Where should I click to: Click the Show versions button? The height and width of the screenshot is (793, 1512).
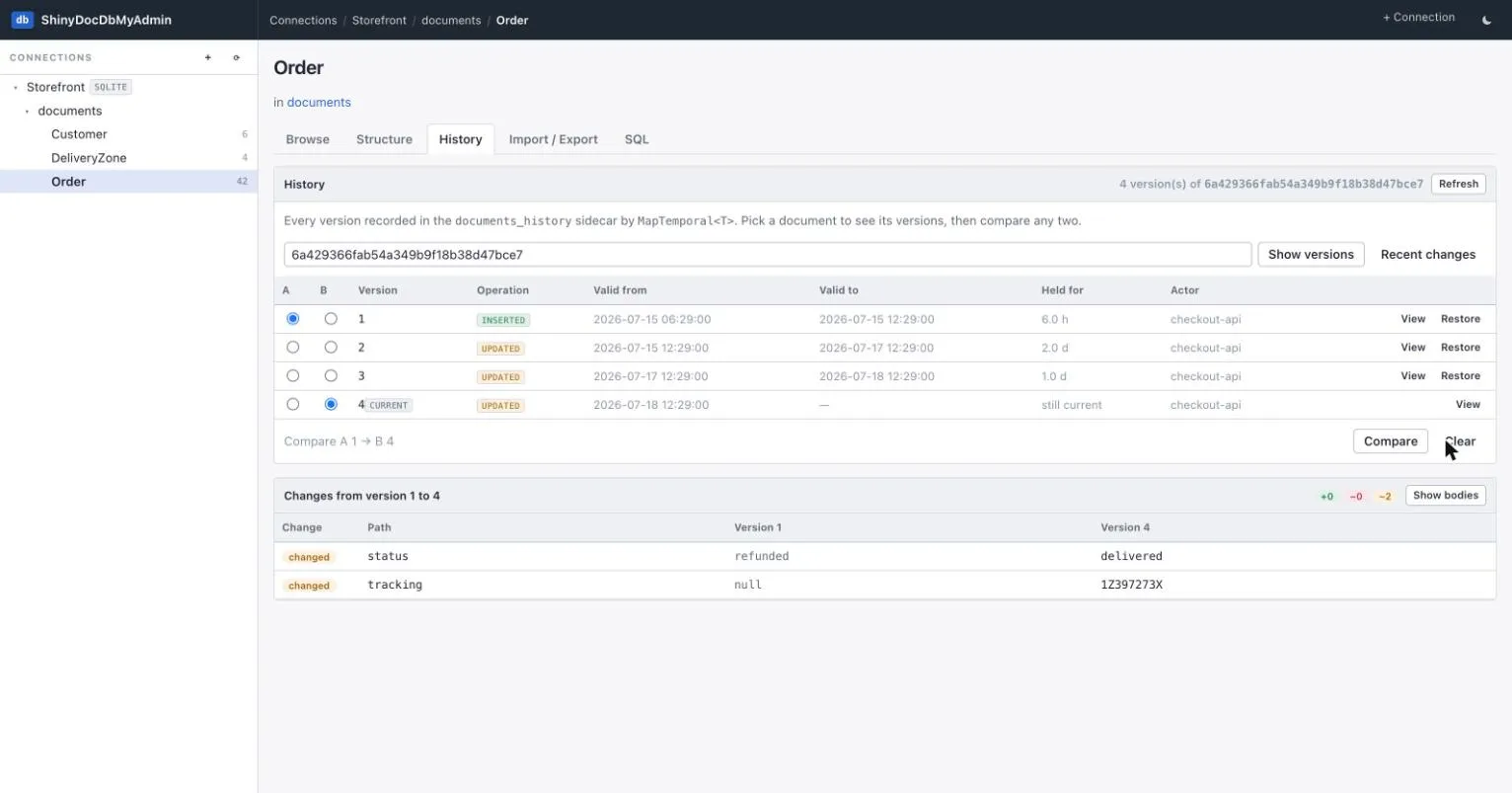1311,255
